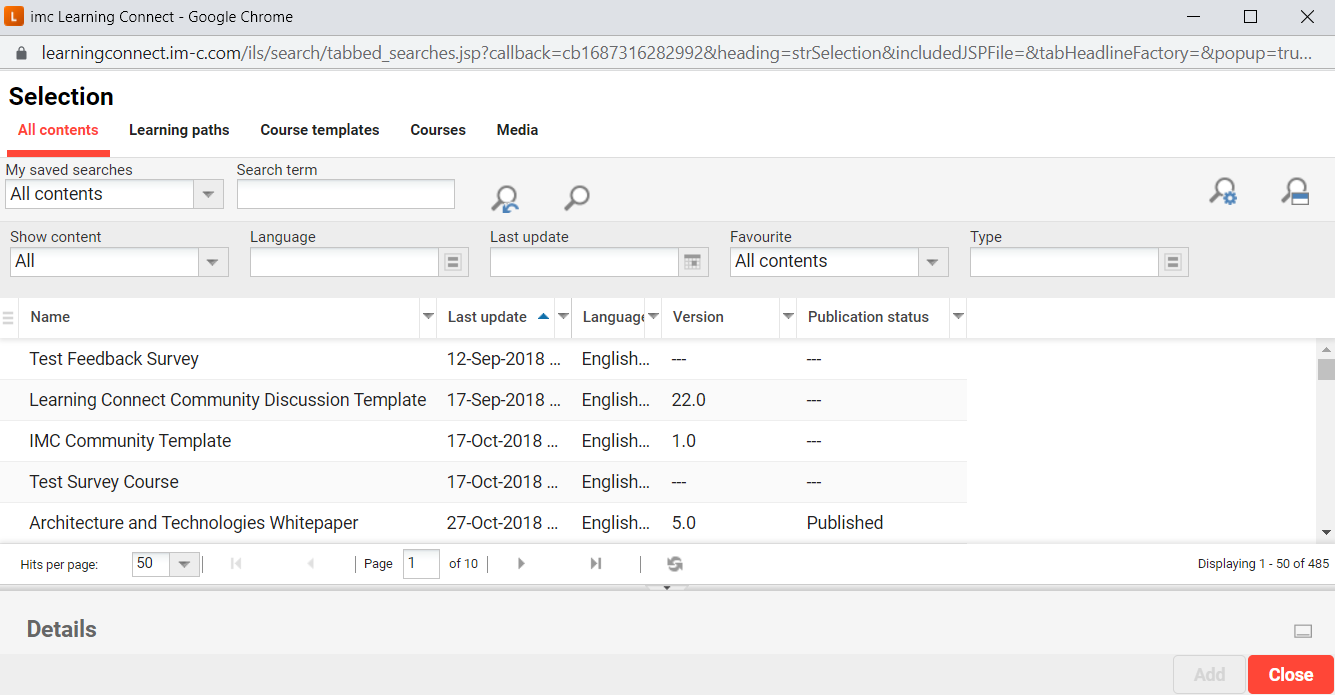The image size is (1335, 695).
Task: Expand the Show content dropdown
Action: point(212,261)
